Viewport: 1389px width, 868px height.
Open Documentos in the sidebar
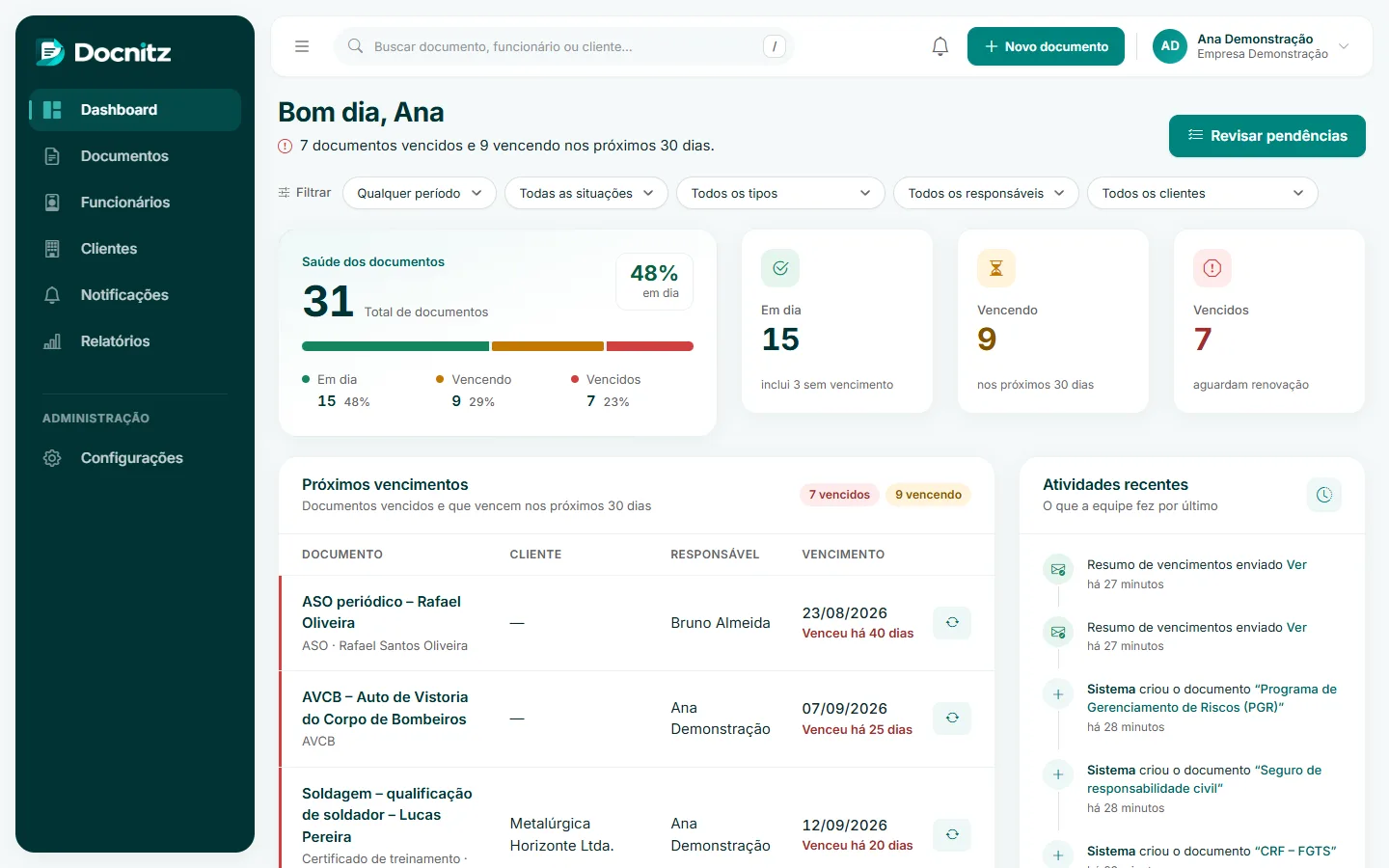click(135, 156)
